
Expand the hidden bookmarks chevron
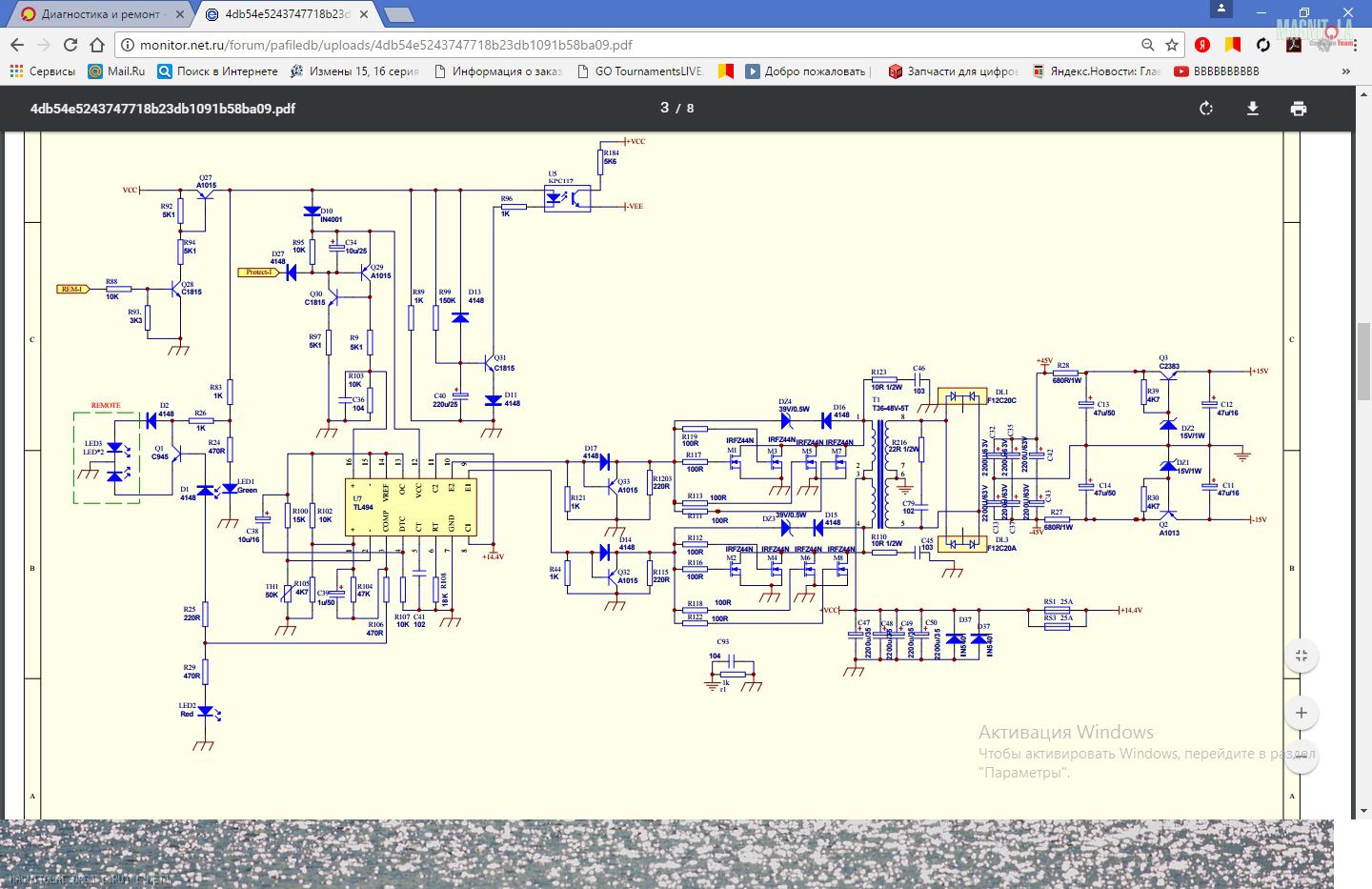1346,71
